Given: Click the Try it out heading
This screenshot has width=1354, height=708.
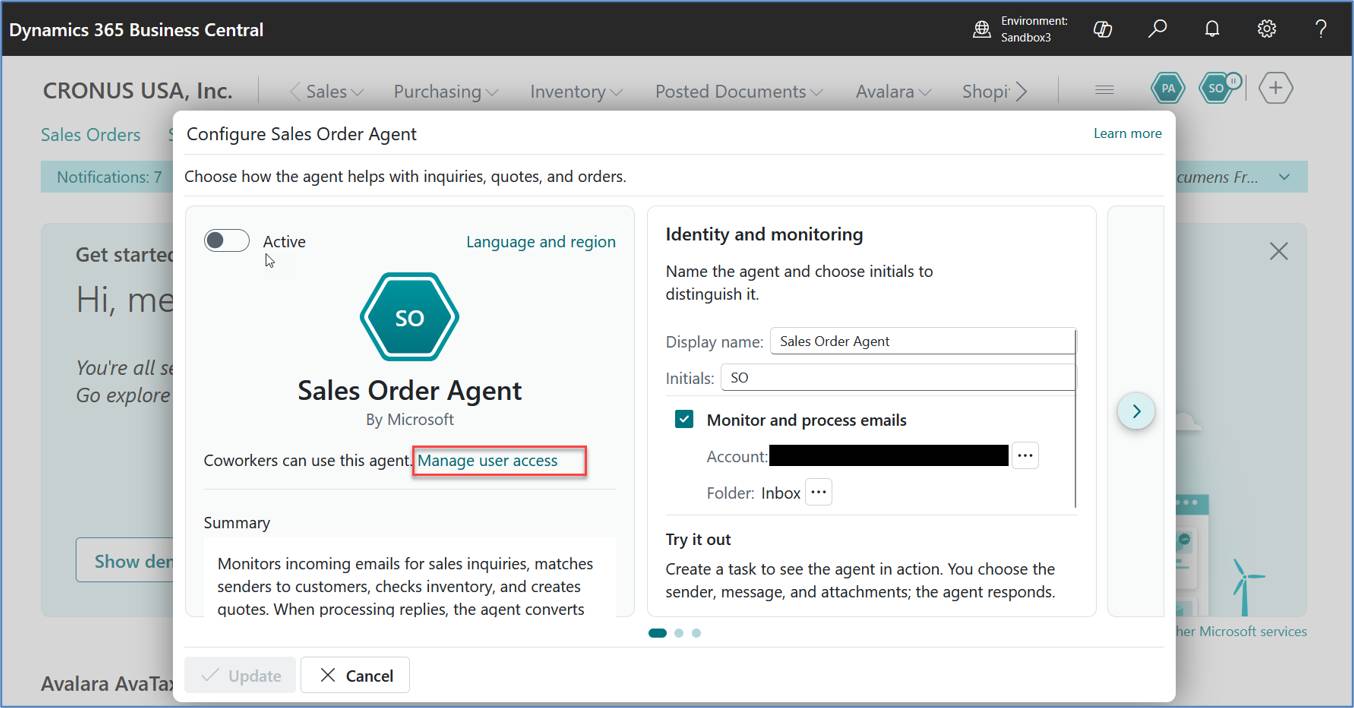Looking at the screenshot, I should coord(698,539).
